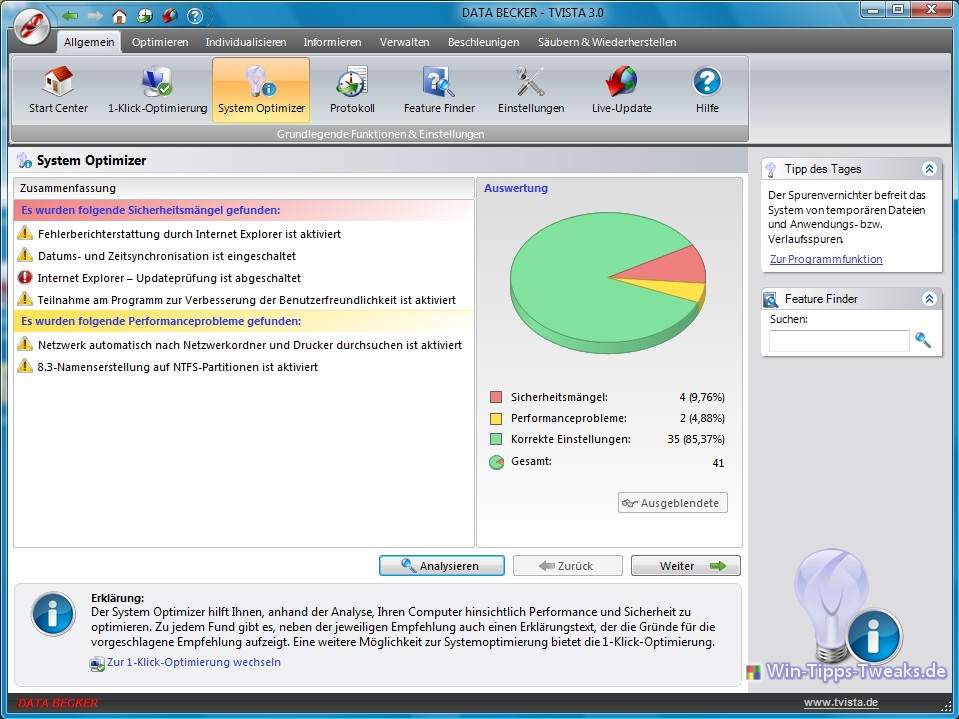Click the red Sicherheitsmängel legend swatch
This screenshot has height=719, width=959.
(496, 397)
